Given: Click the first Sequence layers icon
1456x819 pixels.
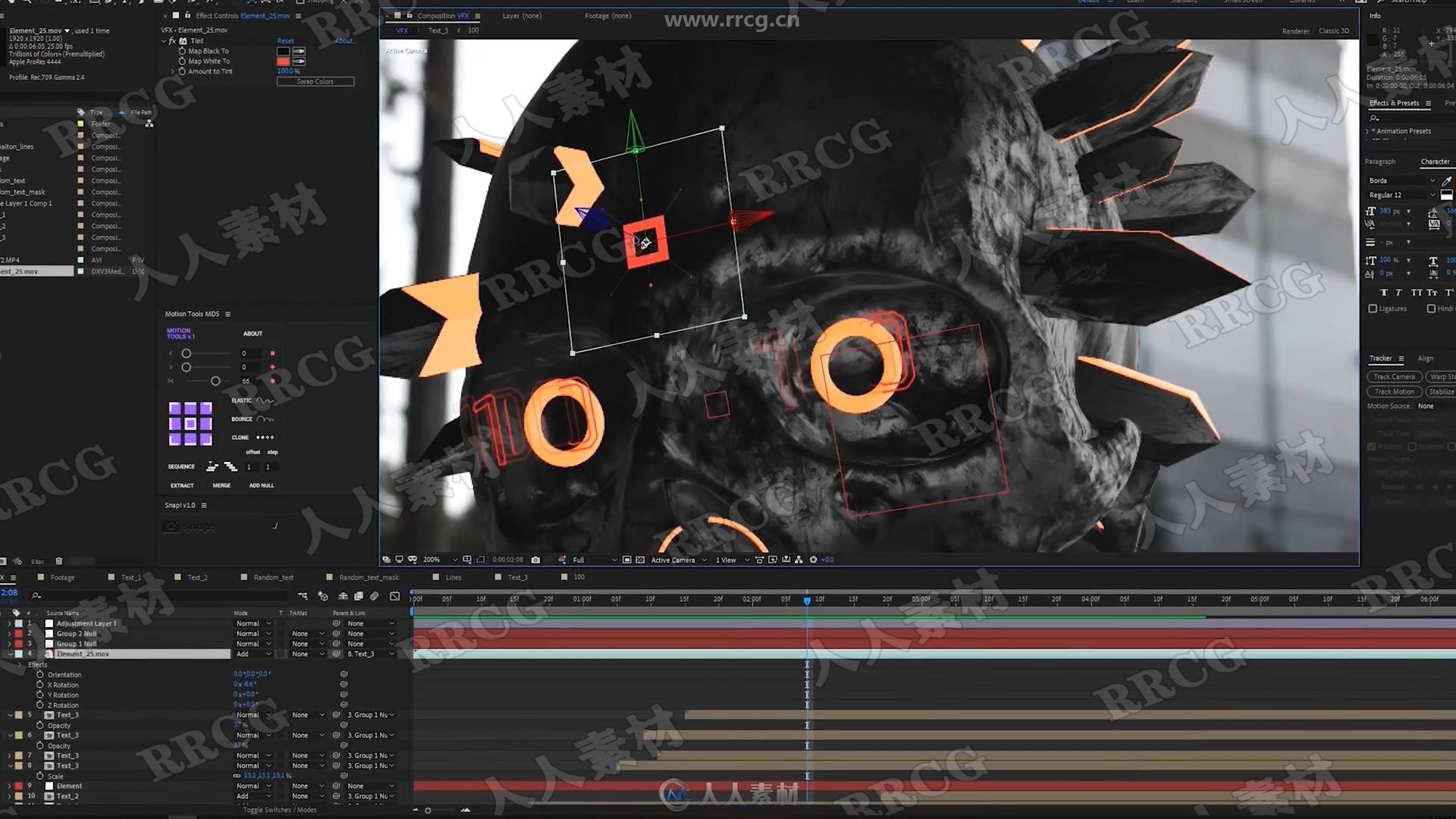Looking at the screenshot, I should point(212,466).
